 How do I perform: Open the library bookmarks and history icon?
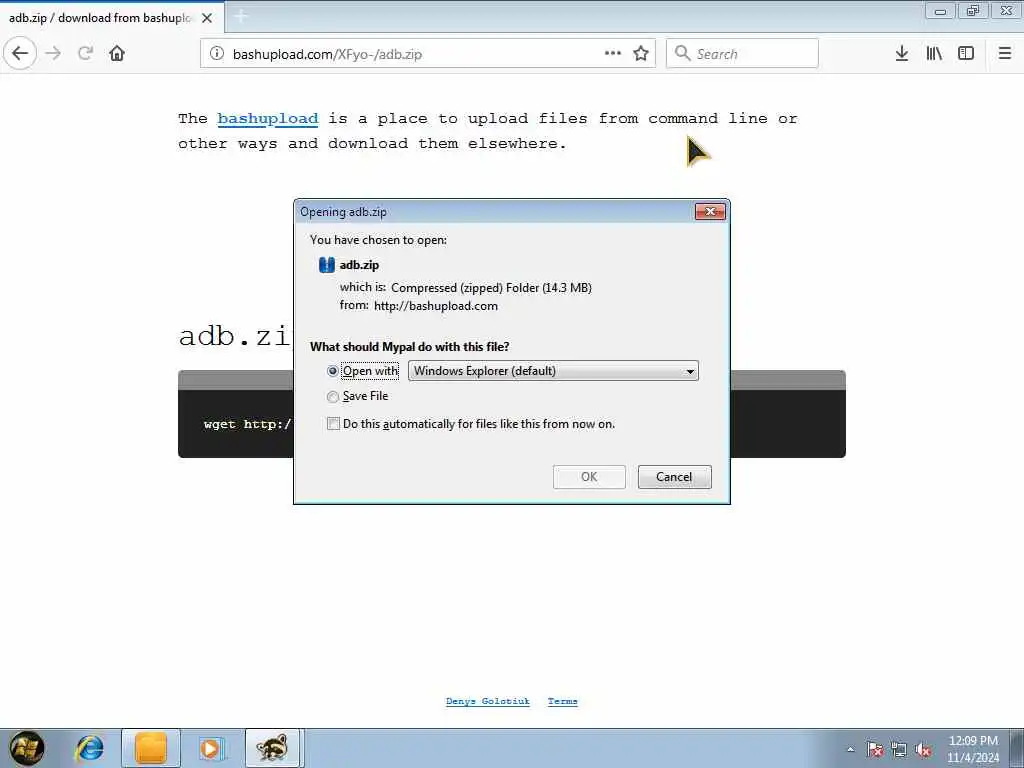tap(934, 54)
